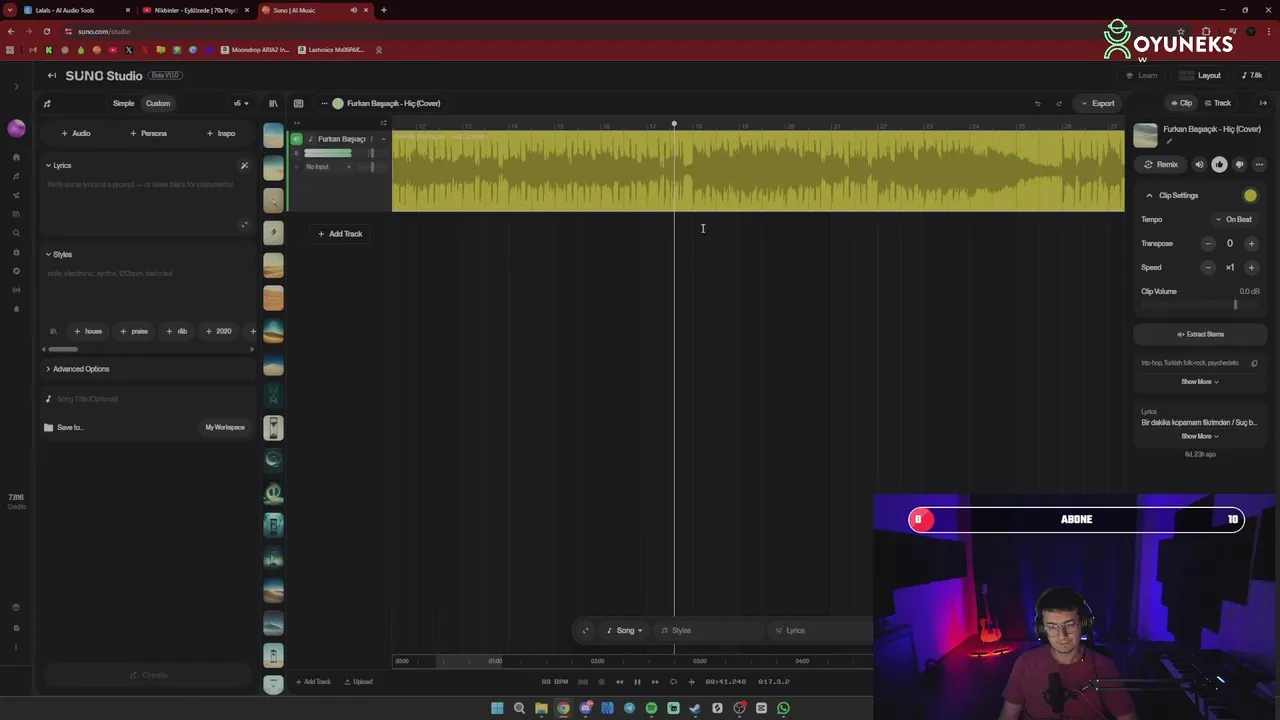Image resolution: width=1280 pixels, height=720 pixels.
Task: Toggle loop in transport bar
Action: point(673,682)
